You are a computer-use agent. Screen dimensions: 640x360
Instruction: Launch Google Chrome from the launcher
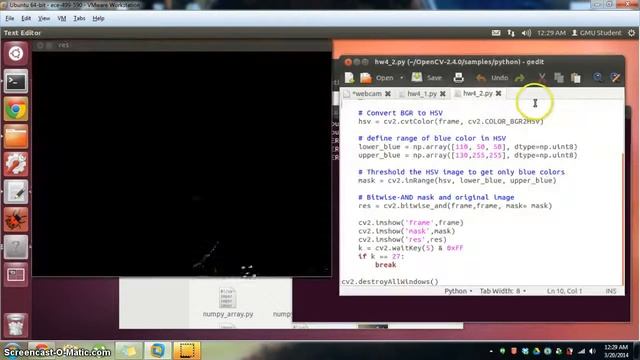(x=16, y=109)
